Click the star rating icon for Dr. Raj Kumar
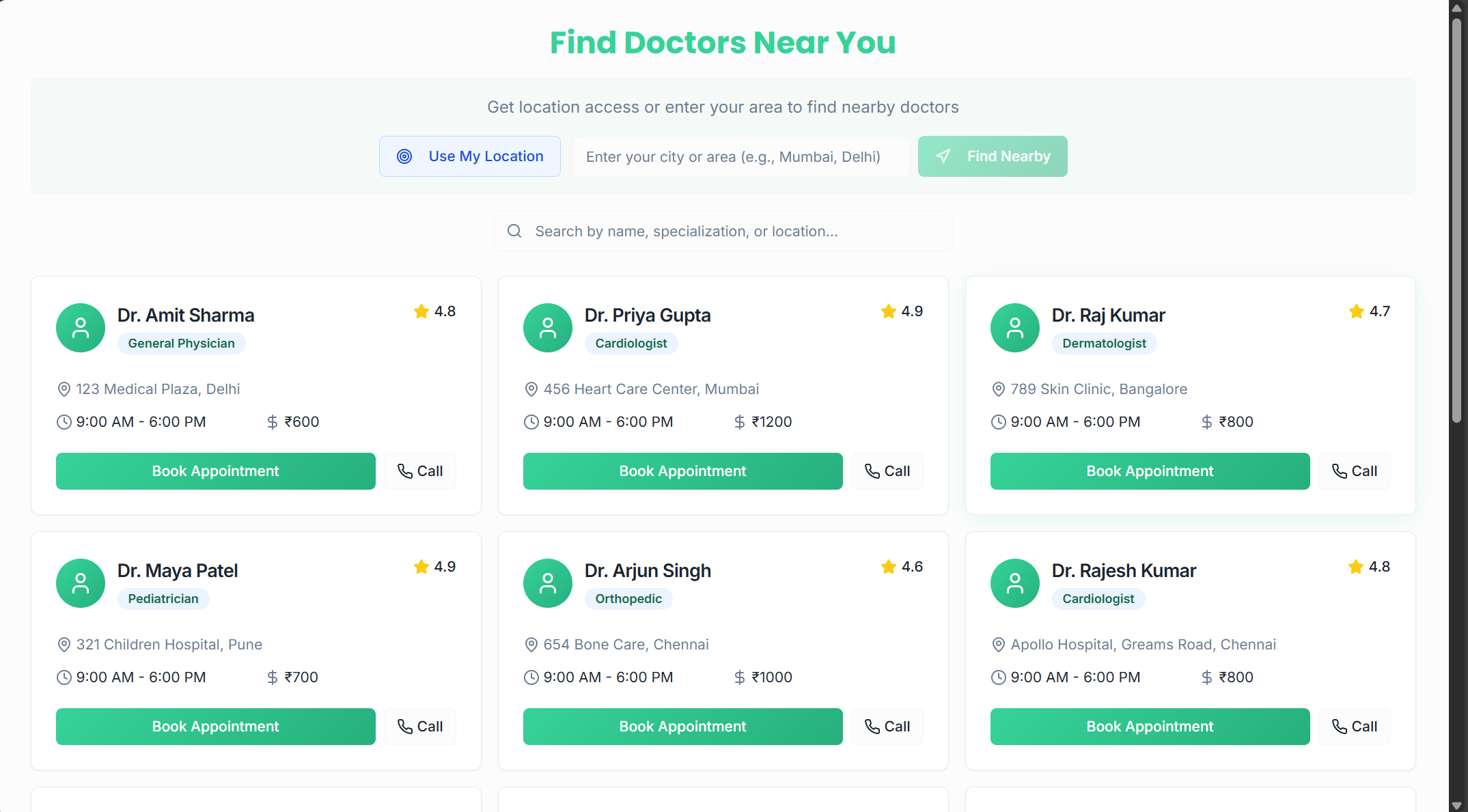The height and width of the screenshot is (812, 1468). coord(1355,311)
